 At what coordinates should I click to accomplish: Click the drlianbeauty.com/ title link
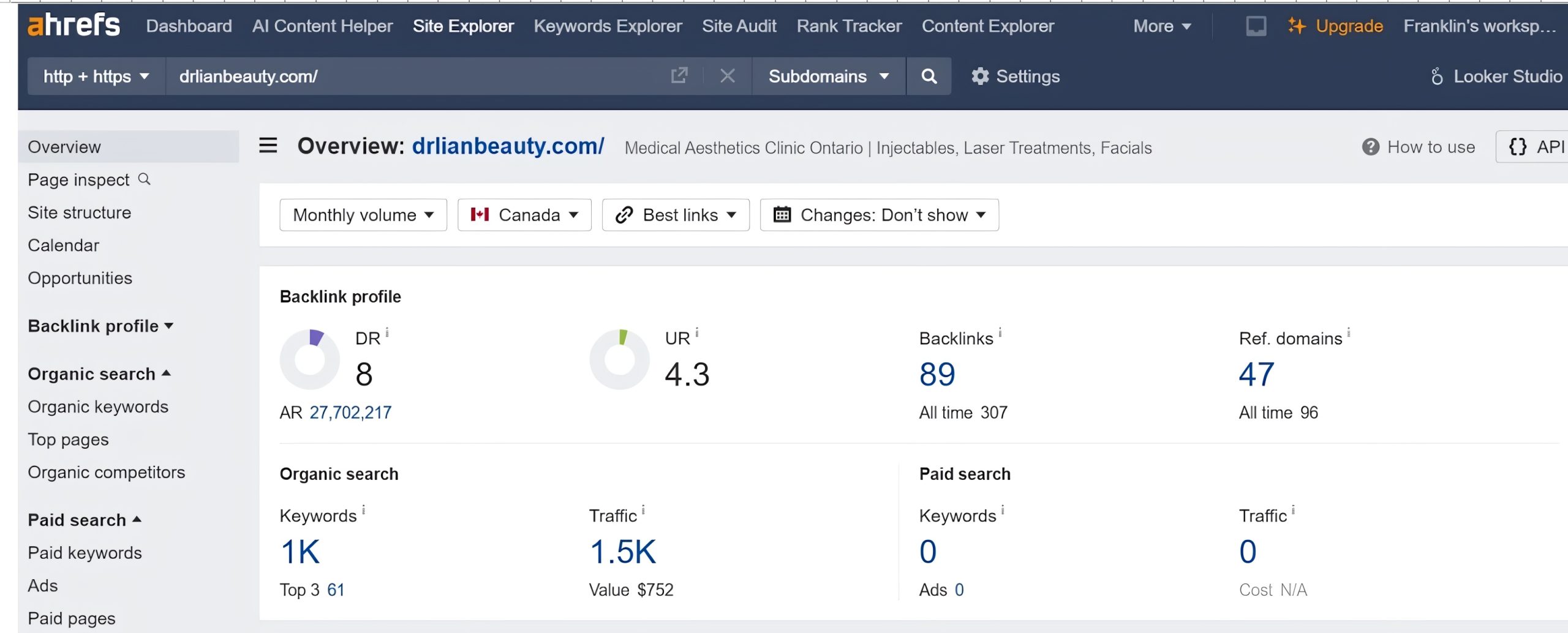(x=508, y=146)
